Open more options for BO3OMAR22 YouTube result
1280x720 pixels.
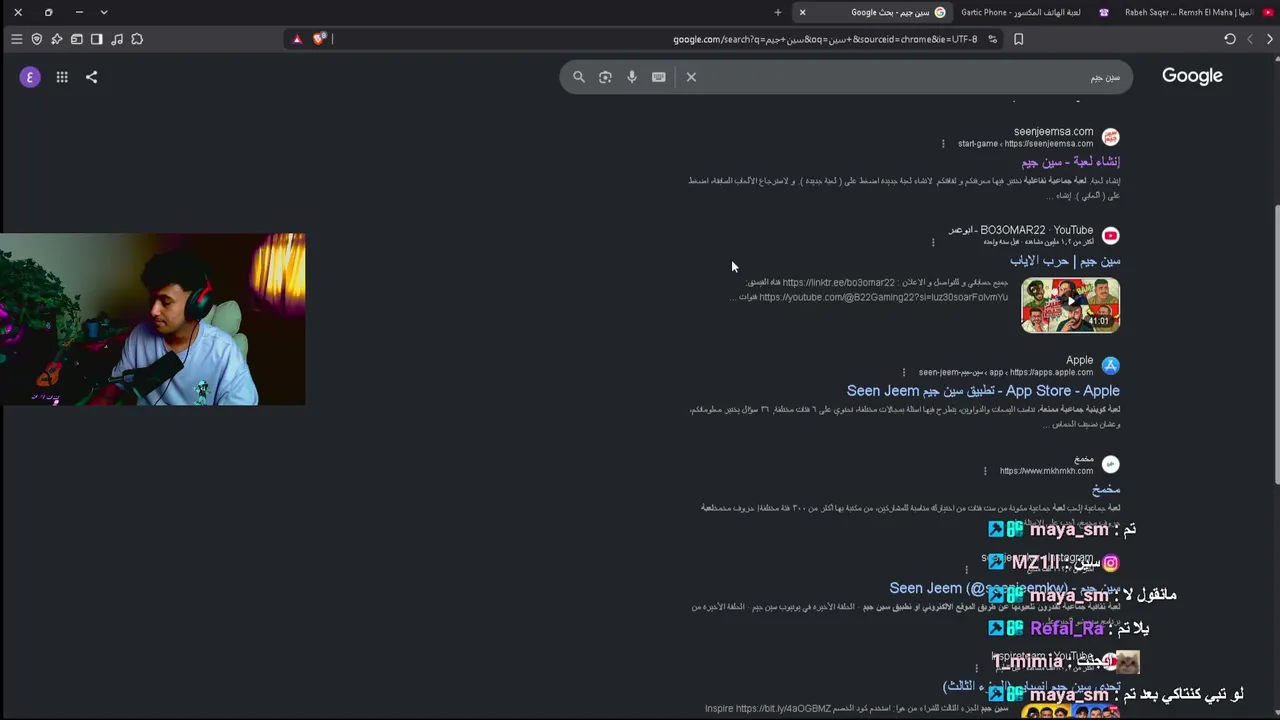pos(933,242)
